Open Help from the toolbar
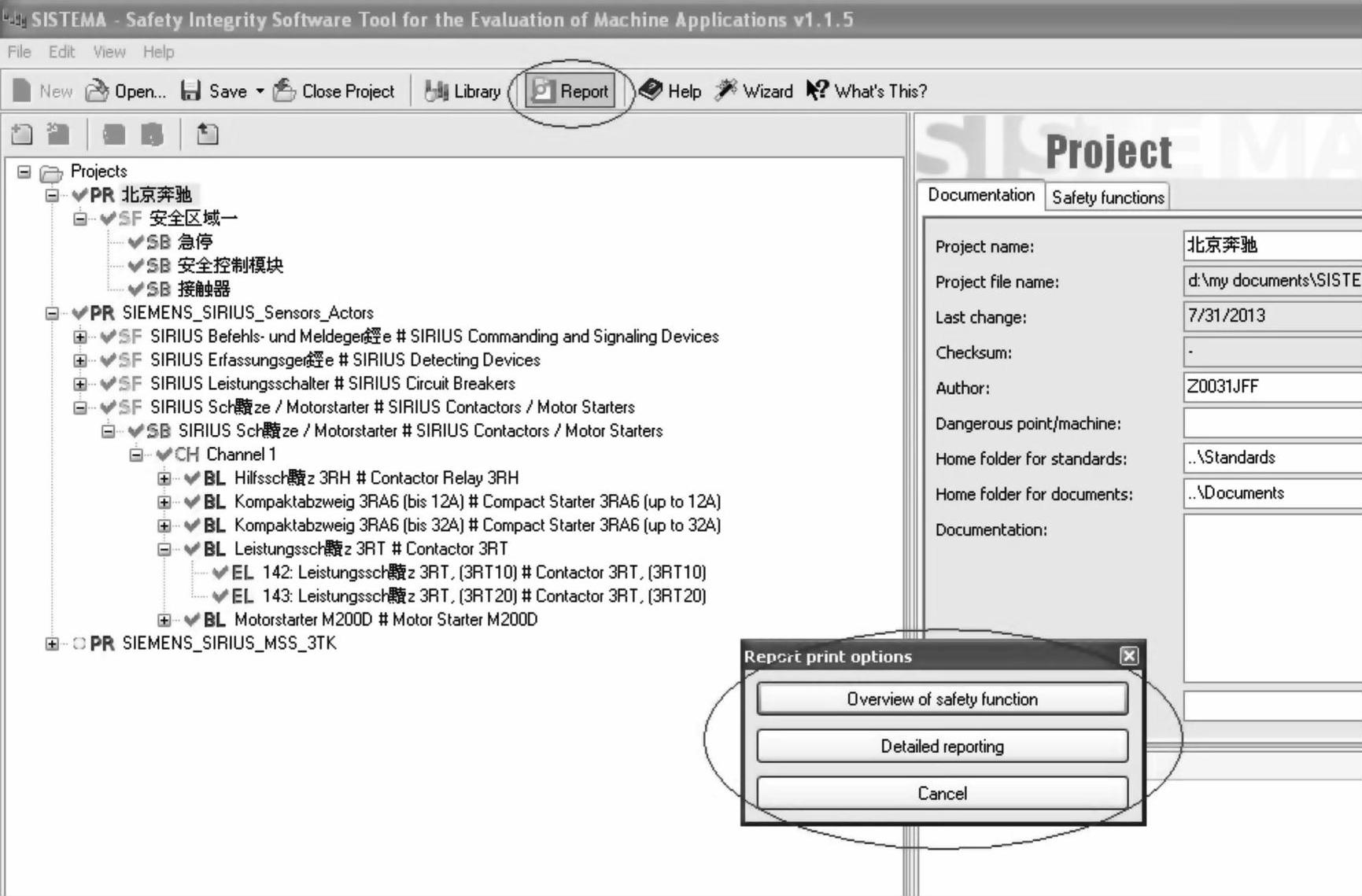 point(670,91)
